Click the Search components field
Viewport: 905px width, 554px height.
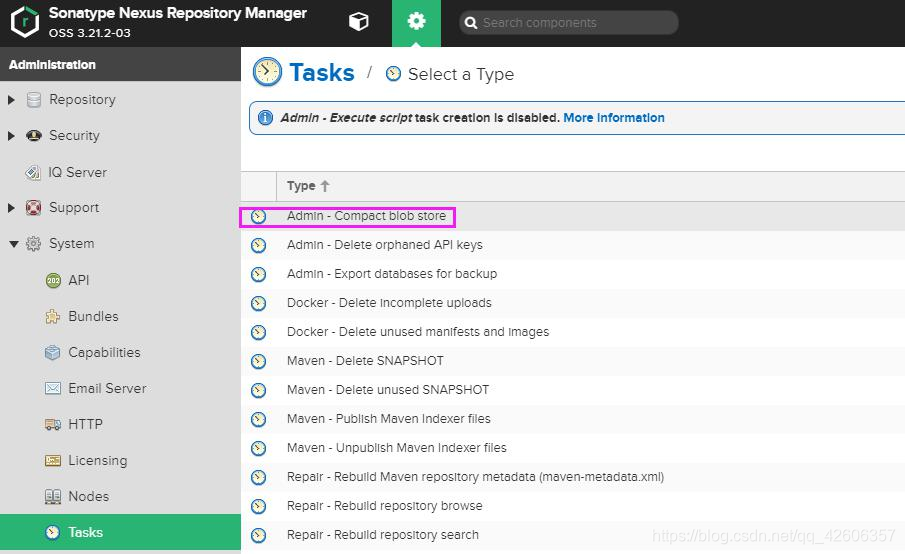click(x=569, y=23)
